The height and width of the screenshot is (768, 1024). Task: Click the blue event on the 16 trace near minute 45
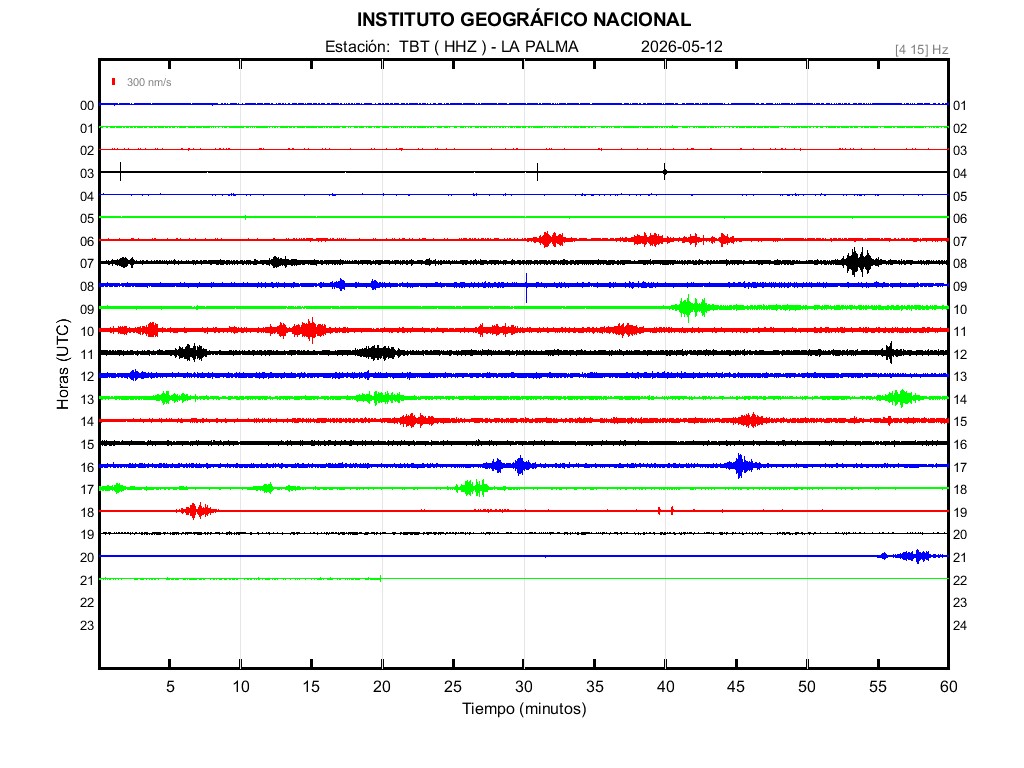click(741, 466)
